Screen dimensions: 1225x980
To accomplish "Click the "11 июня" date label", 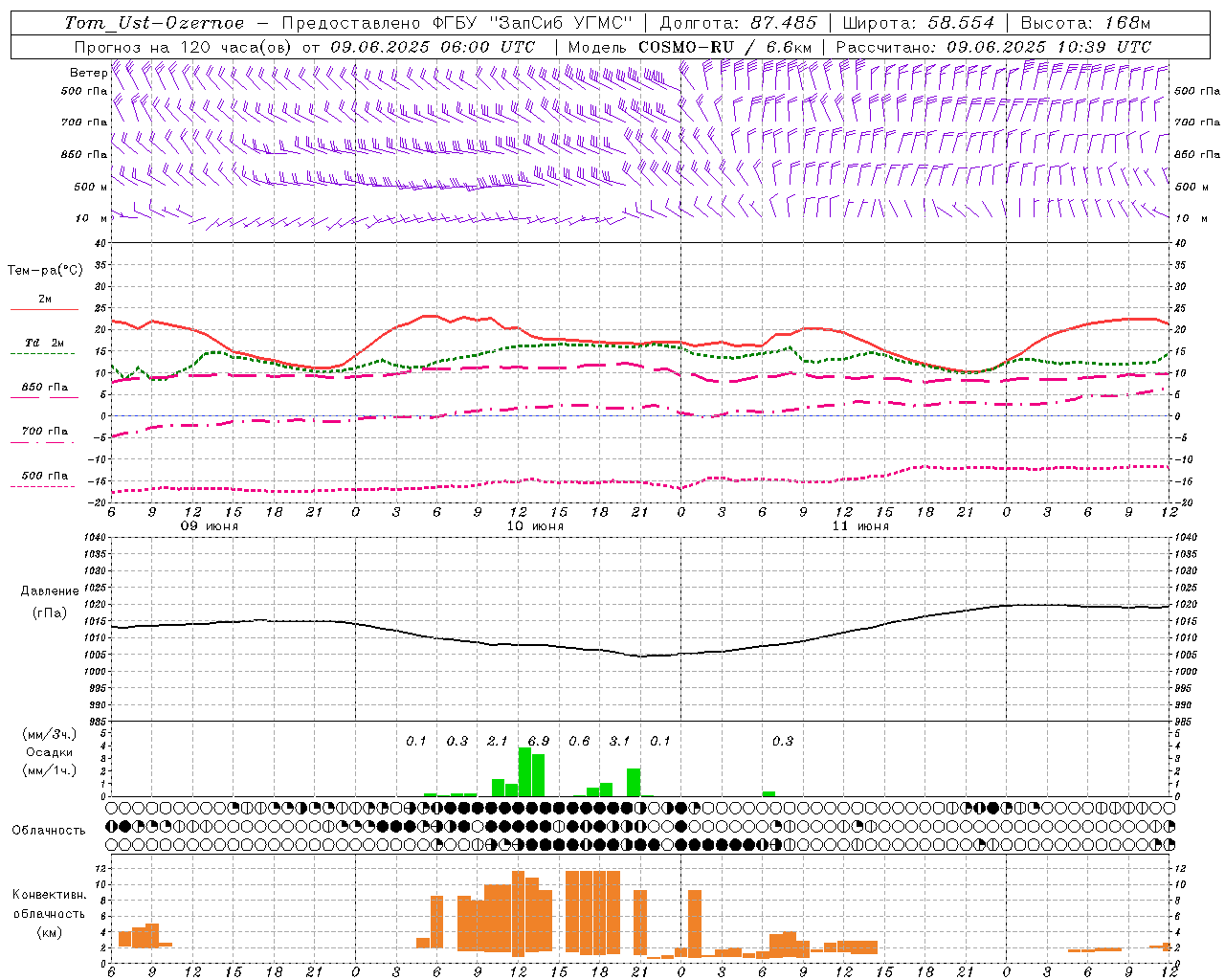I will pos(860,526).
